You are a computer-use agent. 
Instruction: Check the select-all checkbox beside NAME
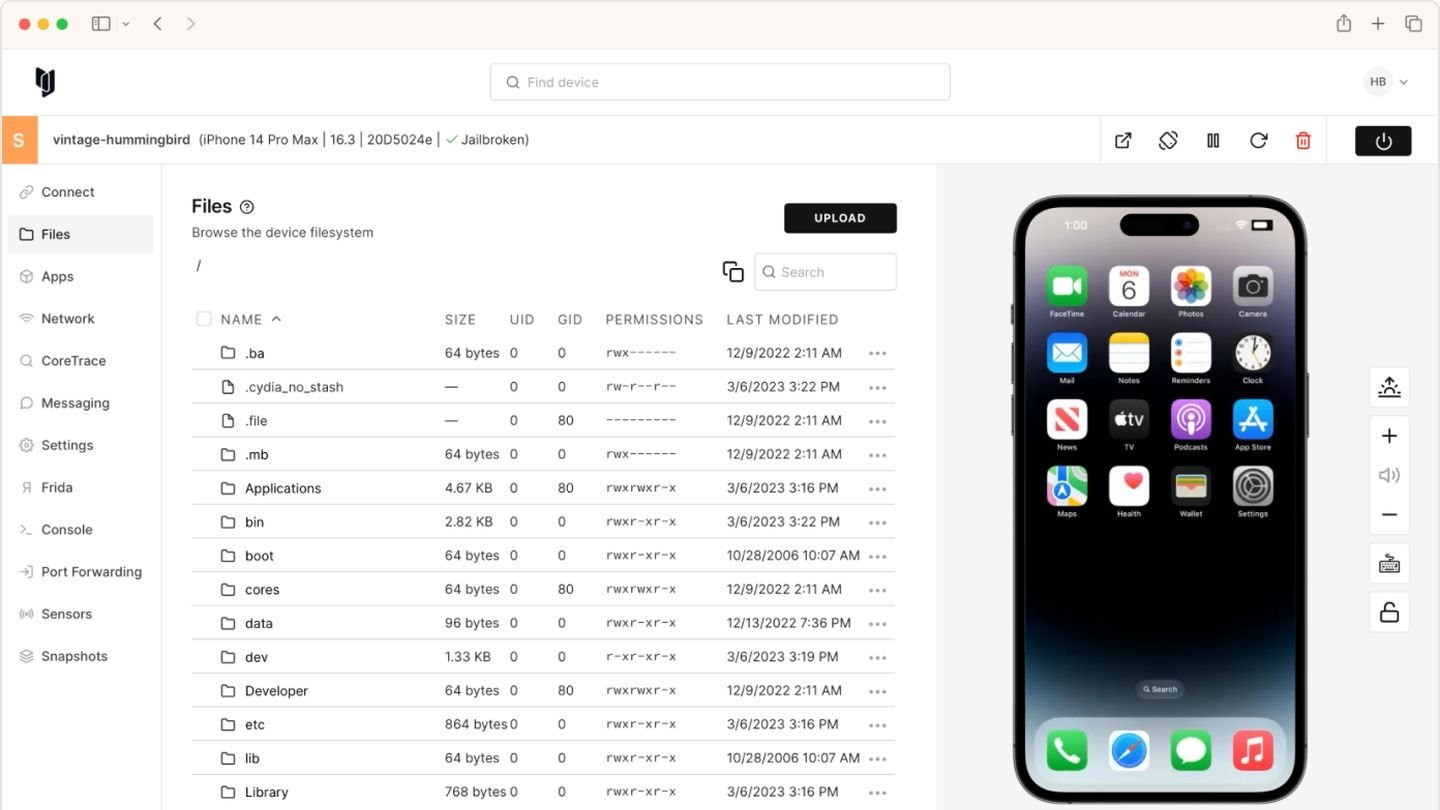tap(204, 319)
